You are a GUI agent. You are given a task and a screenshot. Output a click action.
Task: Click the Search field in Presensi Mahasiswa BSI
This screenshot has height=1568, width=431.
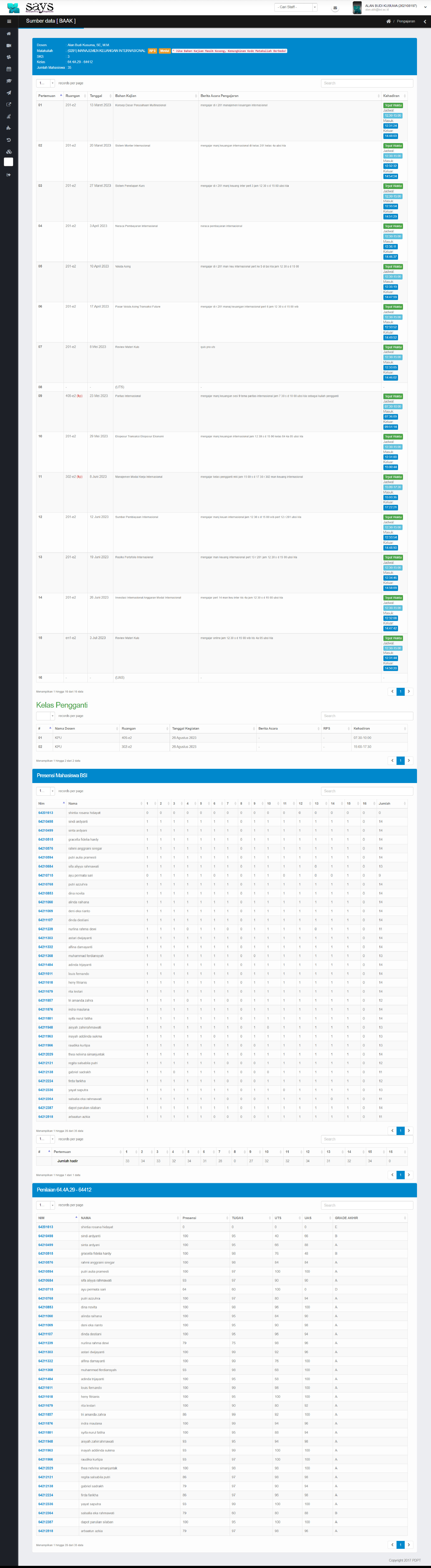pos(367,791)
